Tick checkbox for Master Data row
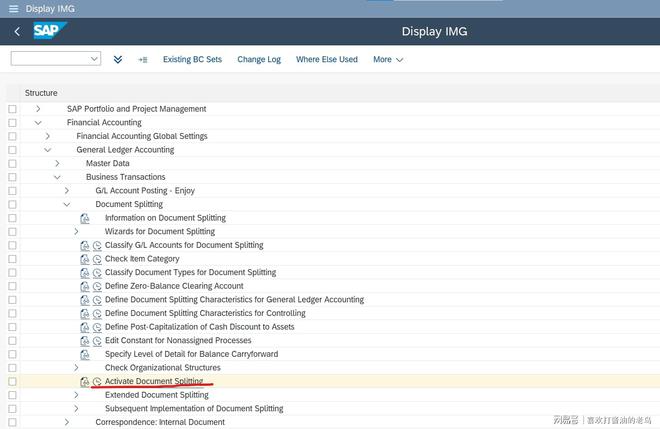The width and height of the screenshot is (660, 429). 12,163
